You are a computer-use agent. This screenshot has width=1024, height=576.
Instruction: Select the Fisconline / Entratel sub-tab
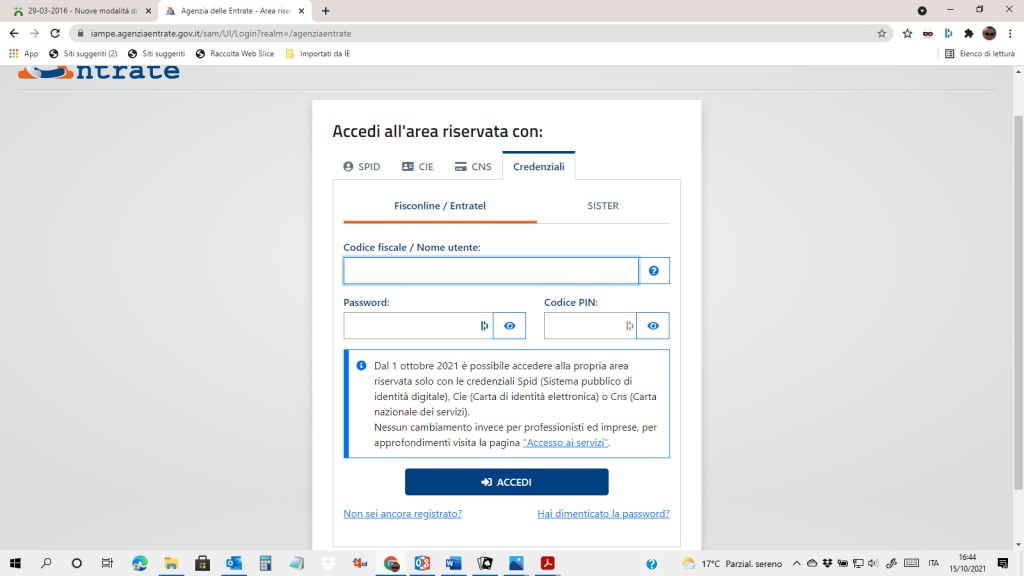tap(440, 206)
